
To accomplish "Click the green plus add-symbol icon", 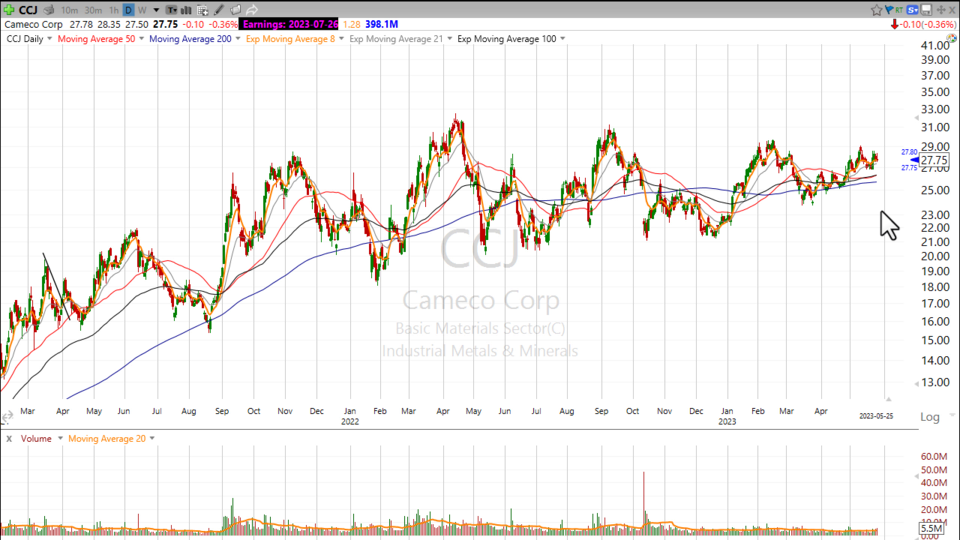I will [9, 10].
